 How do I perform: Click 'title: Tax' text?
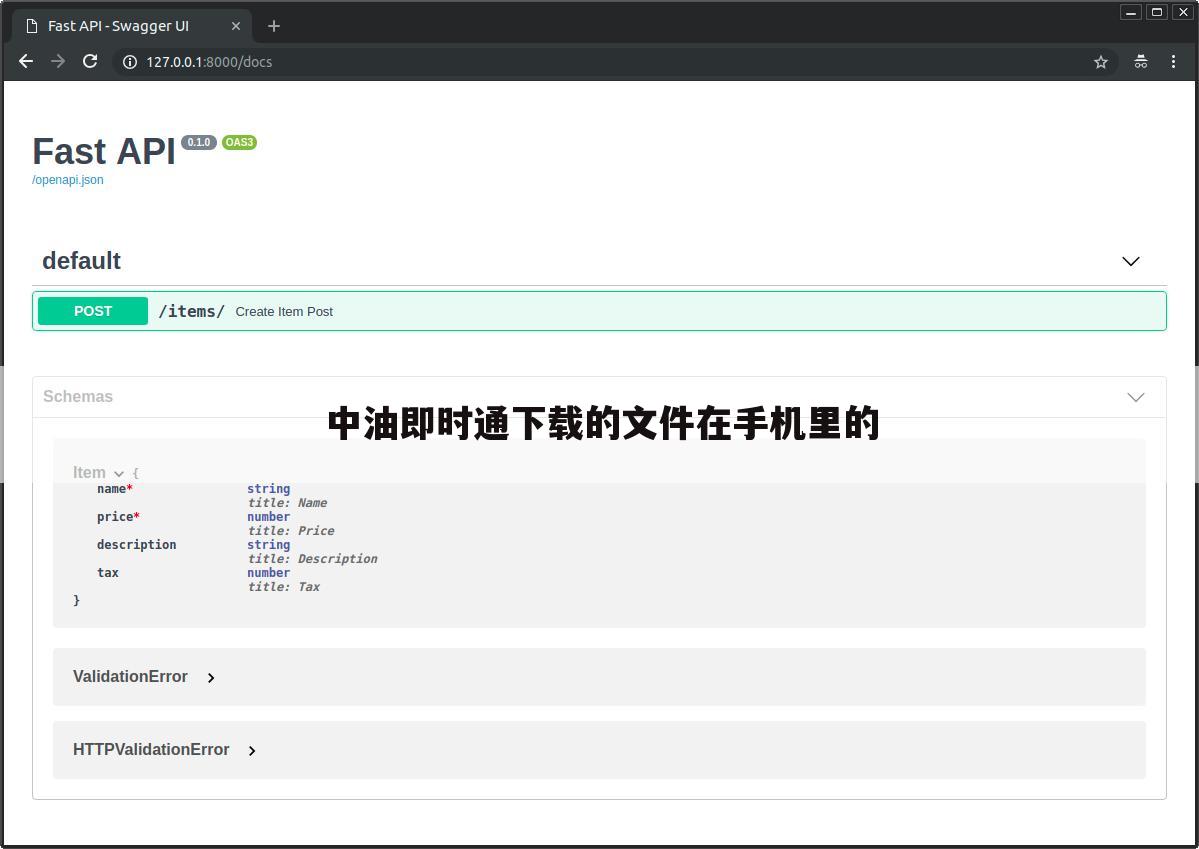284,587
